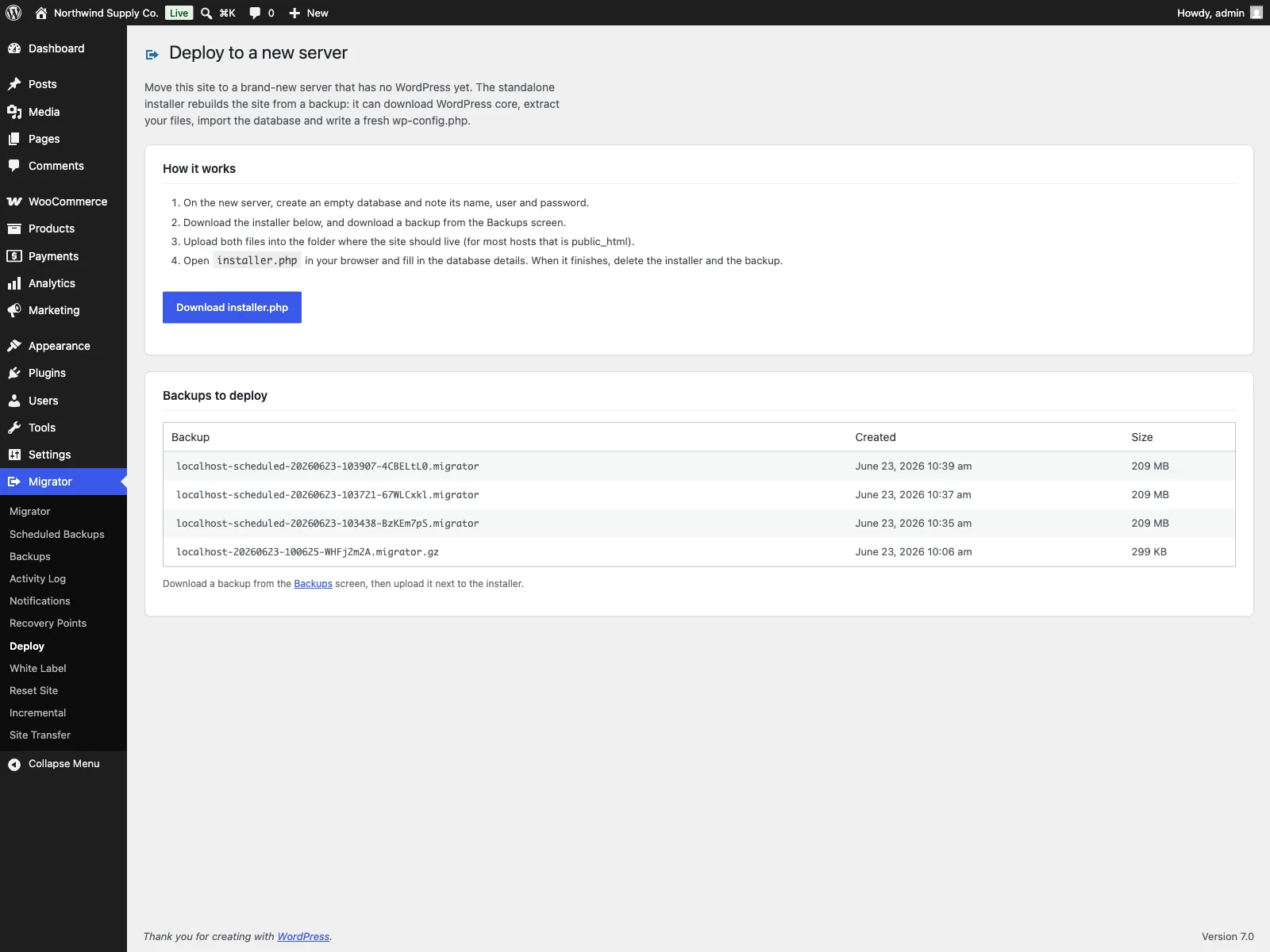Viewport: 1270px width, 952px height.
Task: Select backup row ending WHFj2m2A.migrator.gz
Action: click(699, 552)
